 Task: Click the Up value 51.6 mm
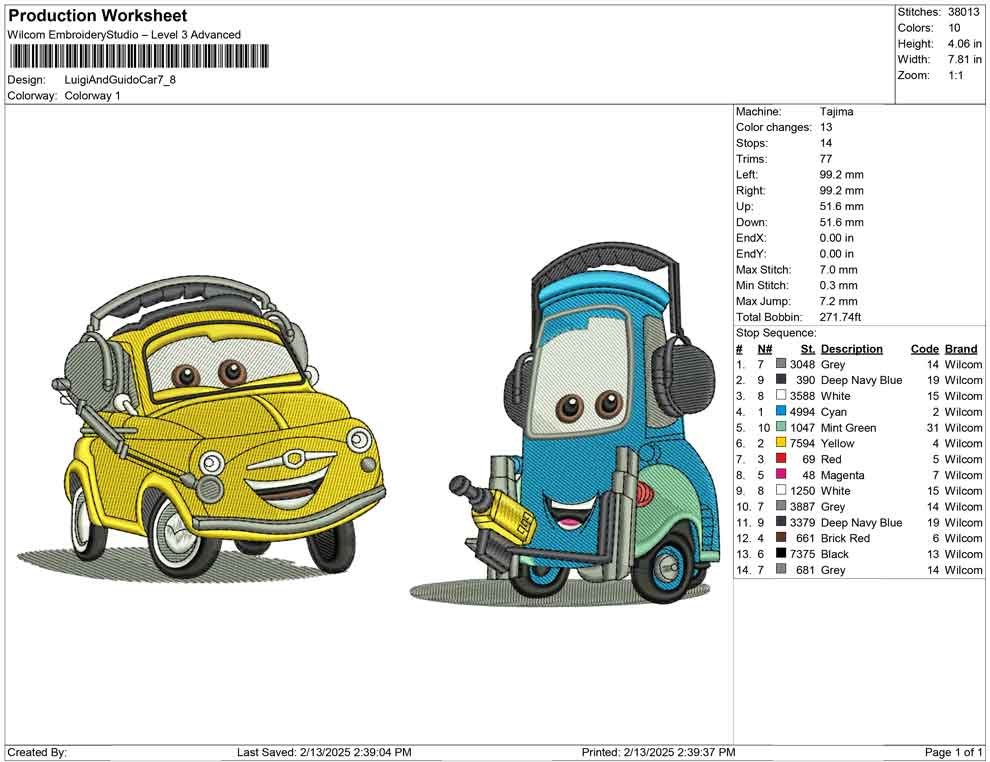pos(842,206)
